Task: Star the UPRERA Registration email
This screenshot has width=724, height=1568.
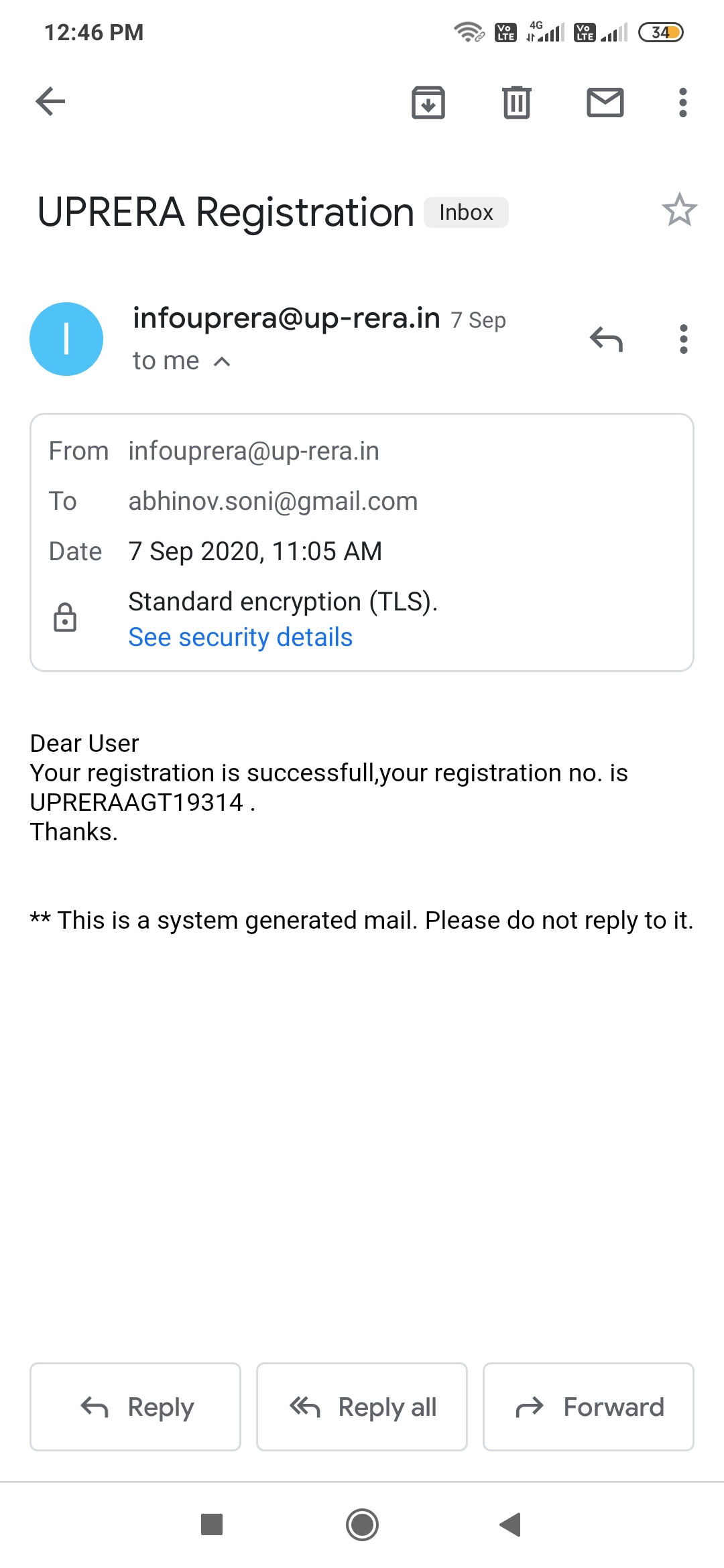Action: pyautogui.click(x=679, y=210)
